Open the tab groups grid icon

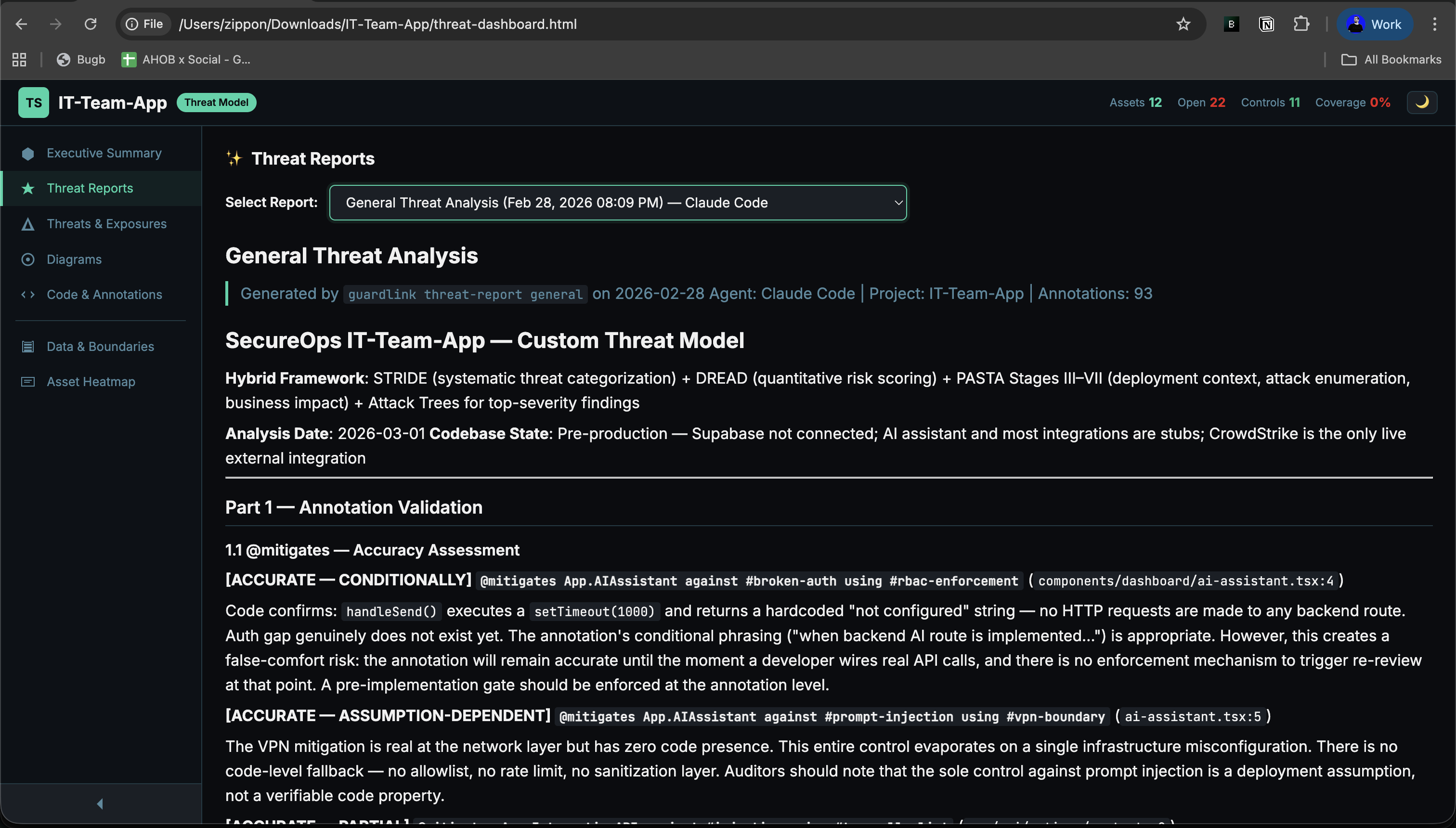(19, 59)
